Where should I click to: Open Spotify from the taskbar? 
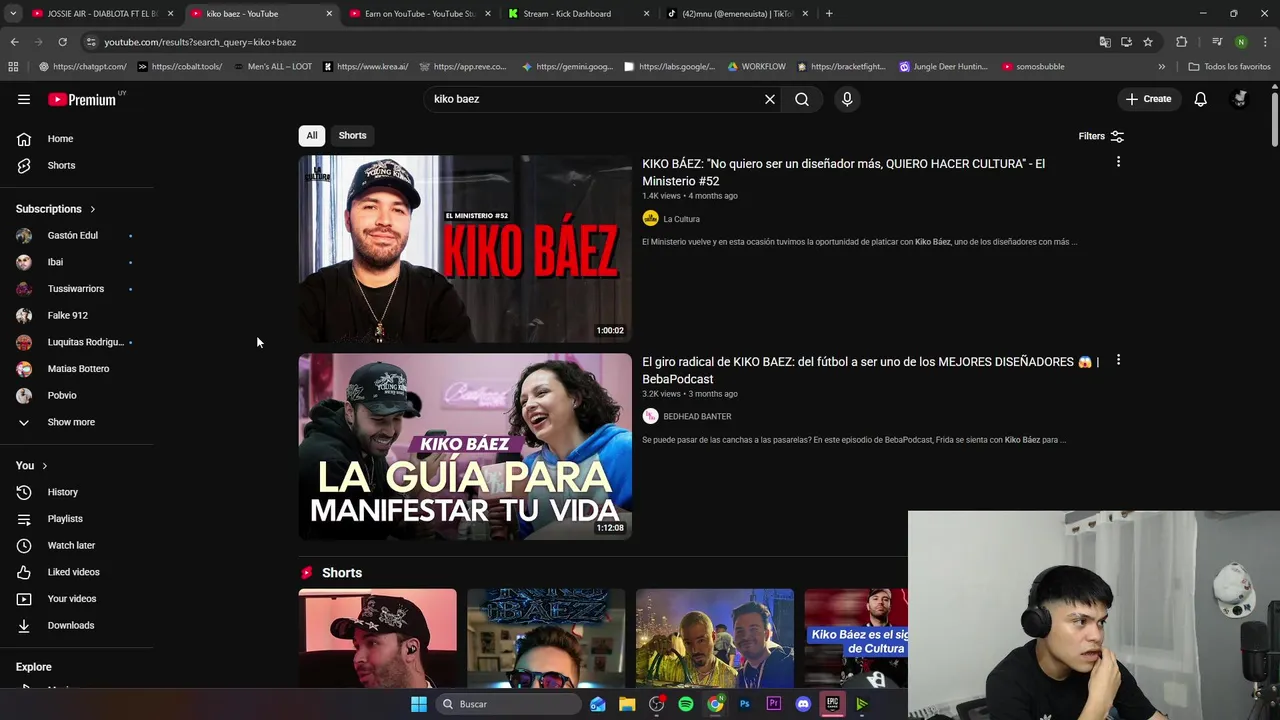pyautogui.click(x=686, y=704)
